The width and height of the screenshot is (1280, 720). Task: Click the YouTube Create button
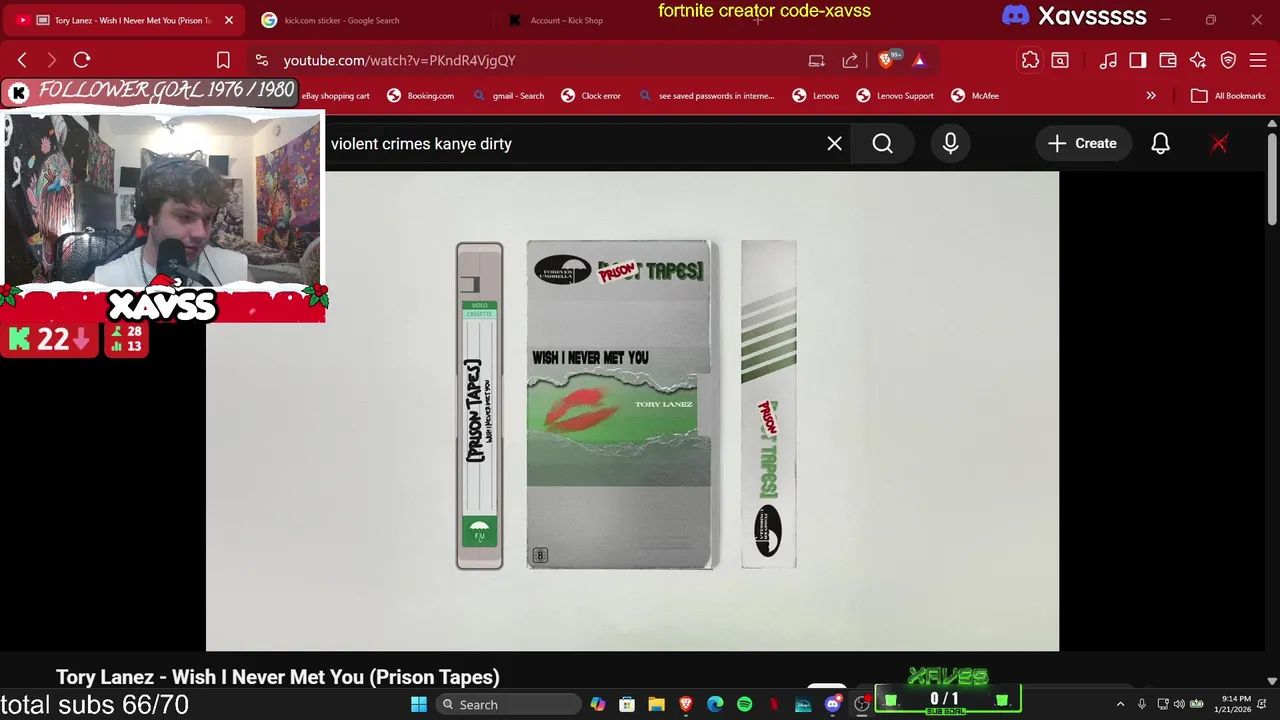tap(1082, 144)
